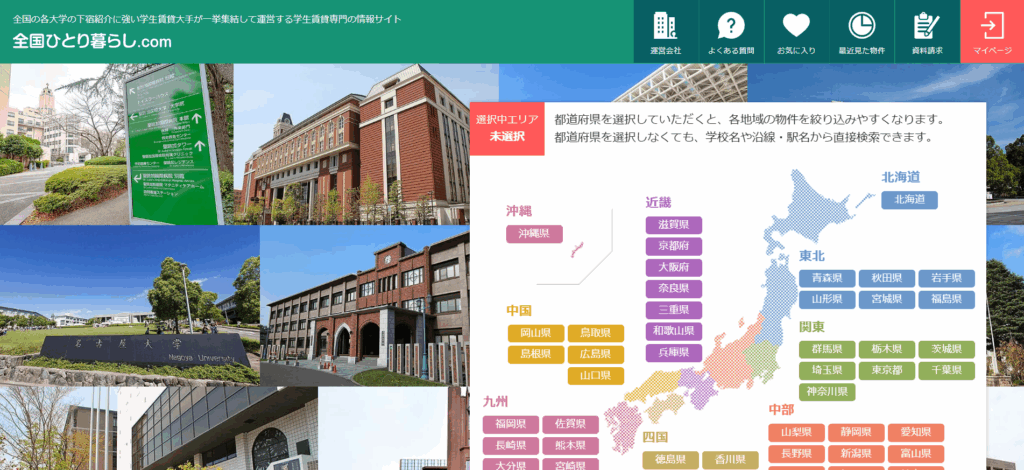Select 神奈川県 prefecture button
This screenshot has height=470, width=1024.
(x=827, y=392)
